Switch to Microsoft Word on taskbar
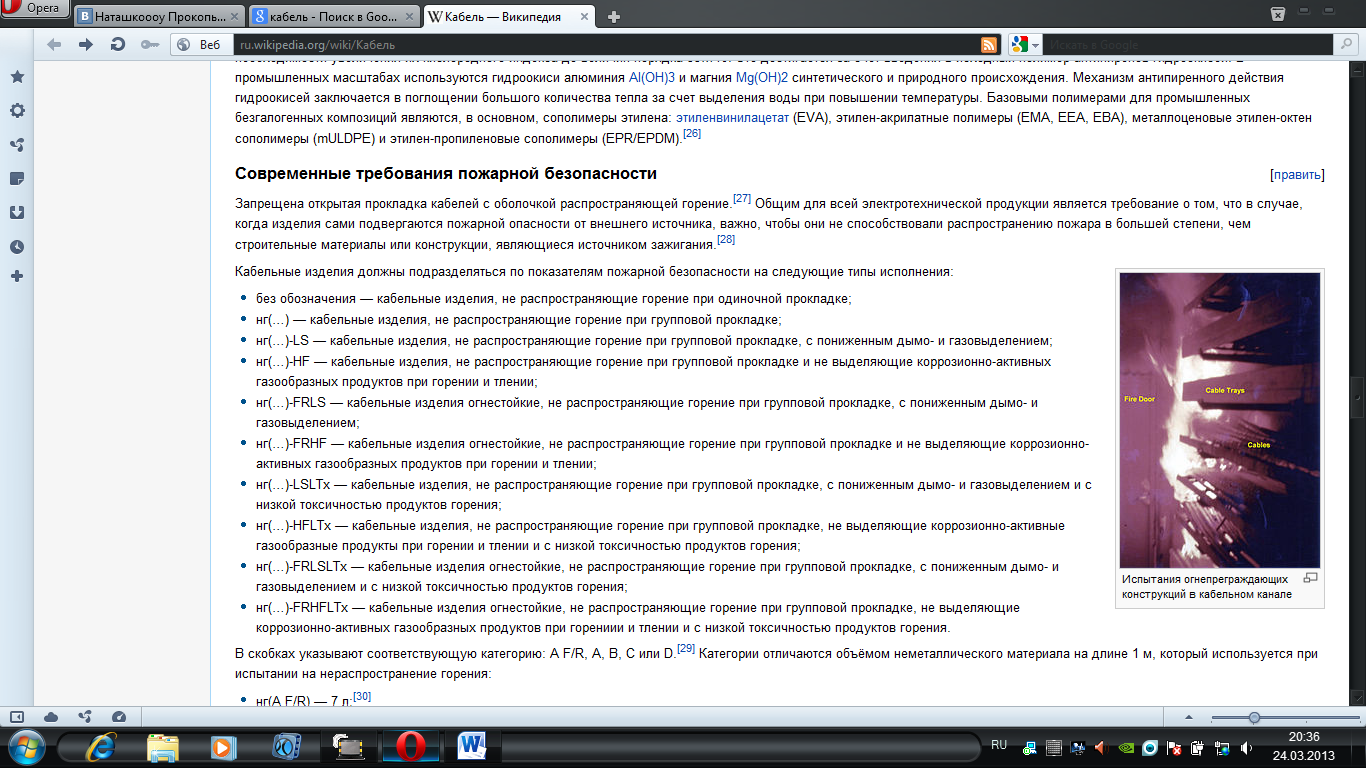Image resolution: width=1366 pixels, height=768 pixels. pyautogui.click(x=472, y=747)
